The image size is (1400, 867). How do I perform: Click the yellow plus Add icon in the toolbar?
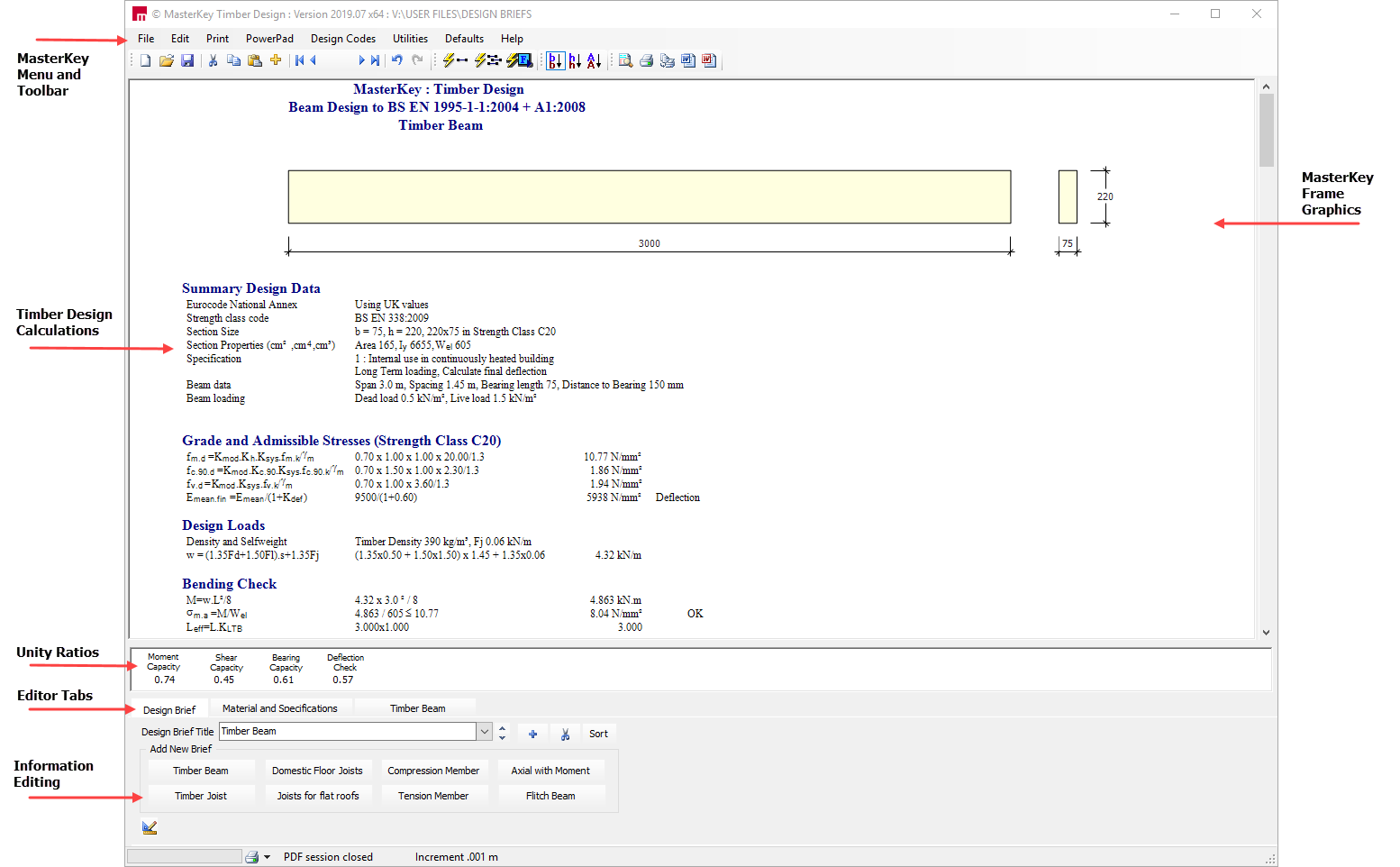276,60
